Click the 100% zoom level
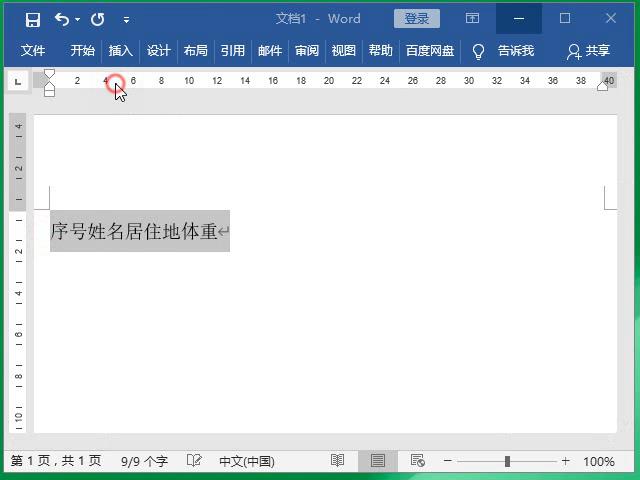Screen dimensions: 640x480 click(x=598, y=462)
